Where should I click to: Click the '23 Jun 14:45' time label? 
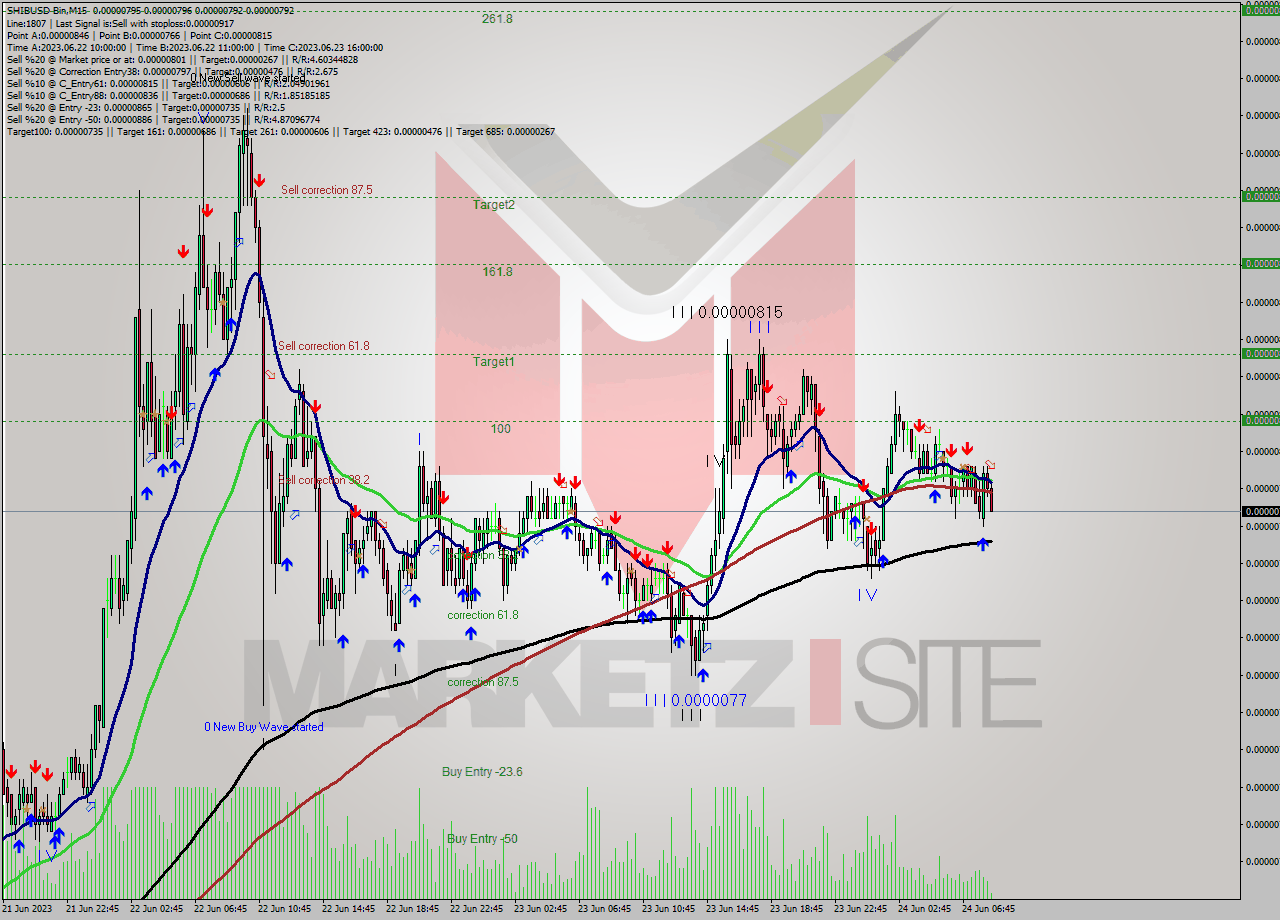732,909
